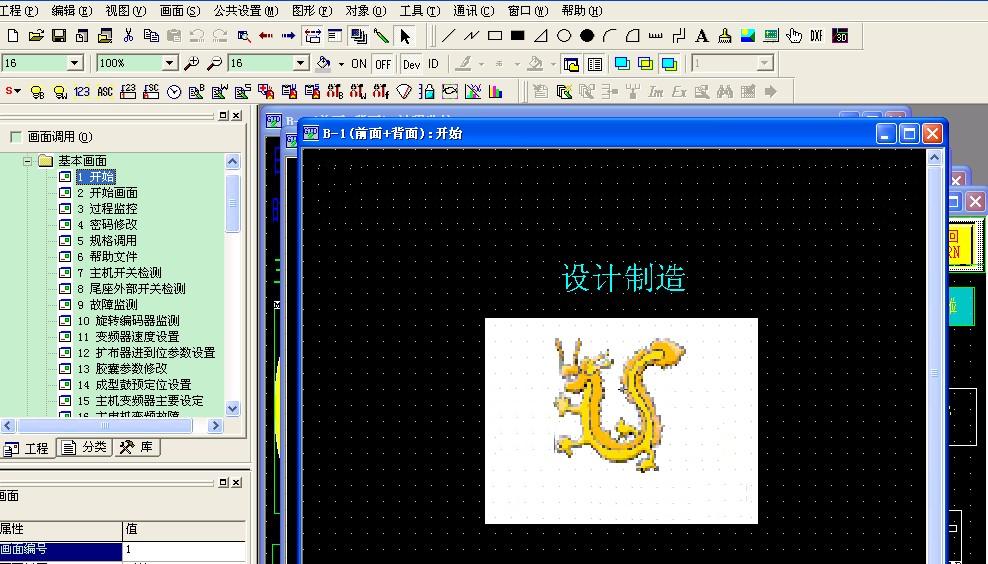The image size is (988, 564).
Task: Select the straight line drawing tool
Action: (448, 36)
